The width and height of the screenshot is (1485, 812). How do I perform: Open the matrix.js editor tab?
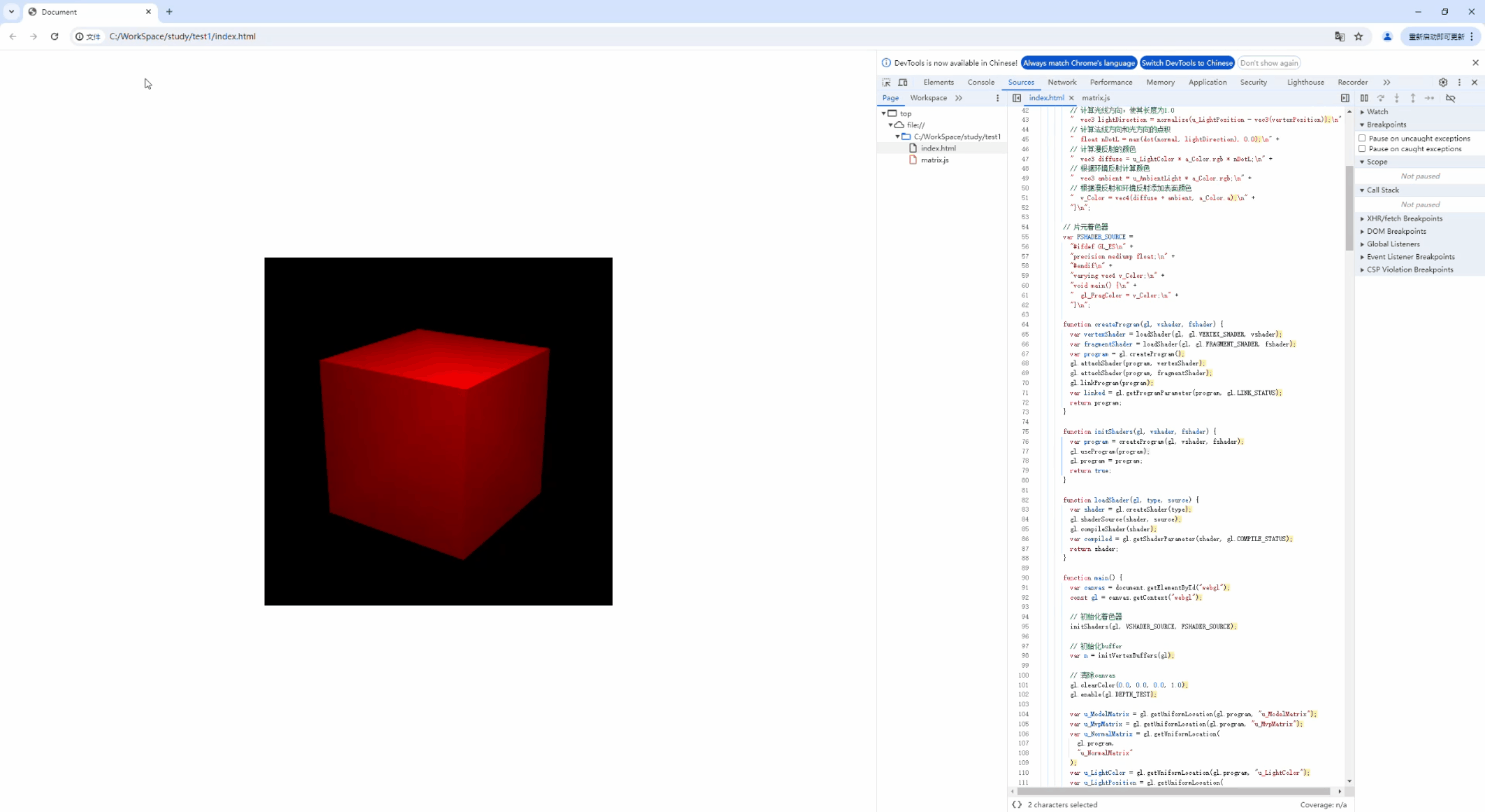click(x=1095, y=98)
